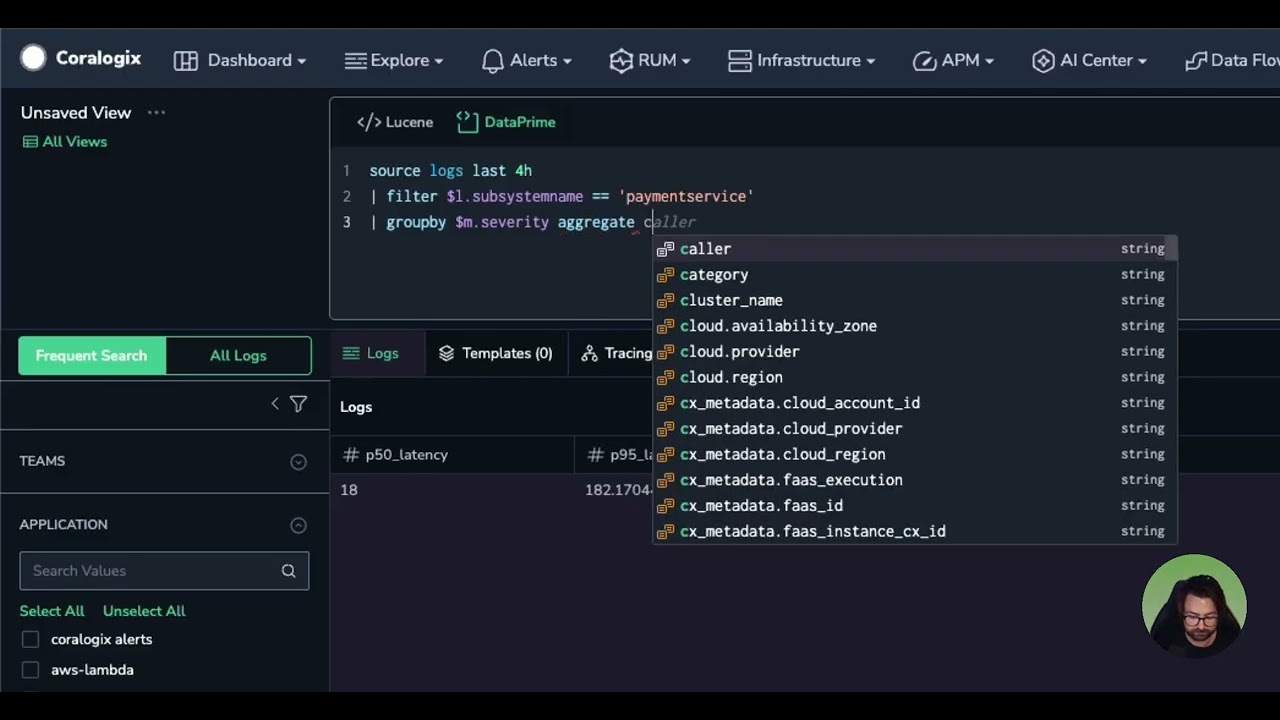Switch to Lucene query mode
Image resolution: width=1280 pixels, height=720 pixels.
[395, 122]
